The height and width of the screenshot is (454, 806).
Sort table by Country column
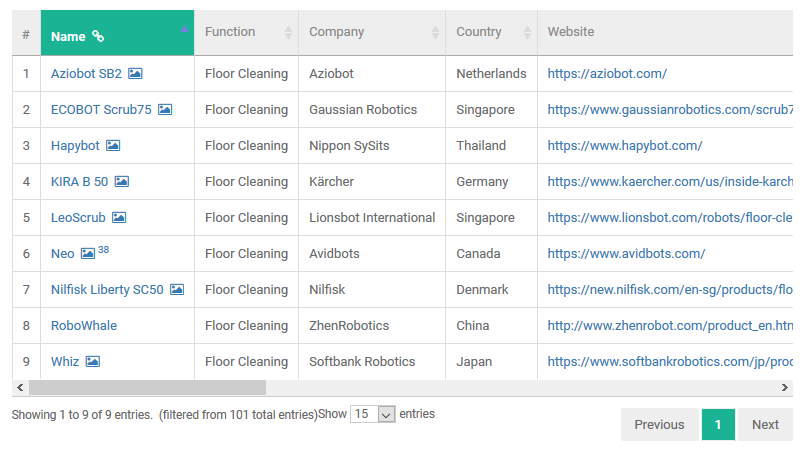pos(491,32)
